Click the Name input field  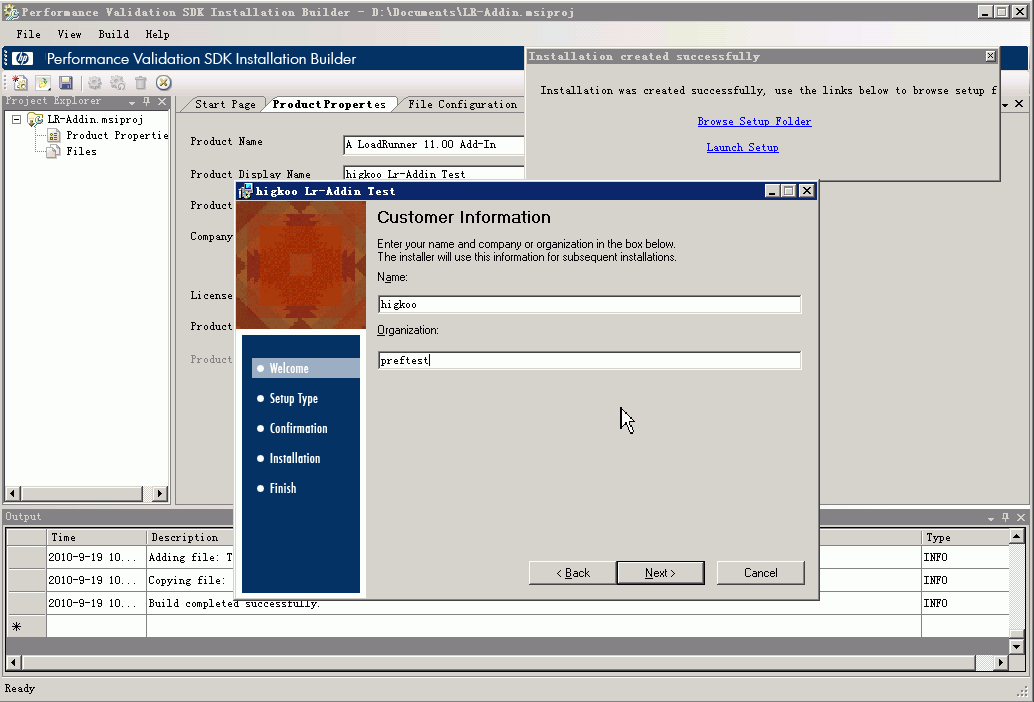coord(590,305)
